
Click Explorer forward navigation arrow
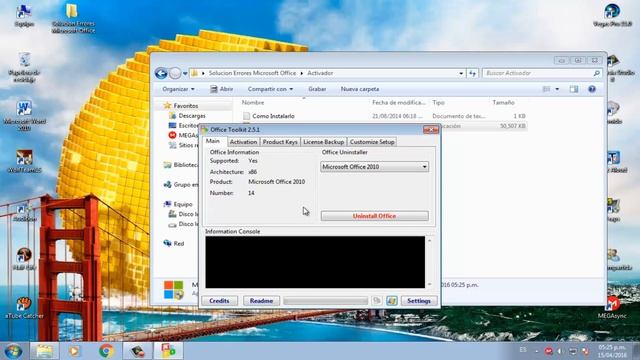(x=175, y=73)
